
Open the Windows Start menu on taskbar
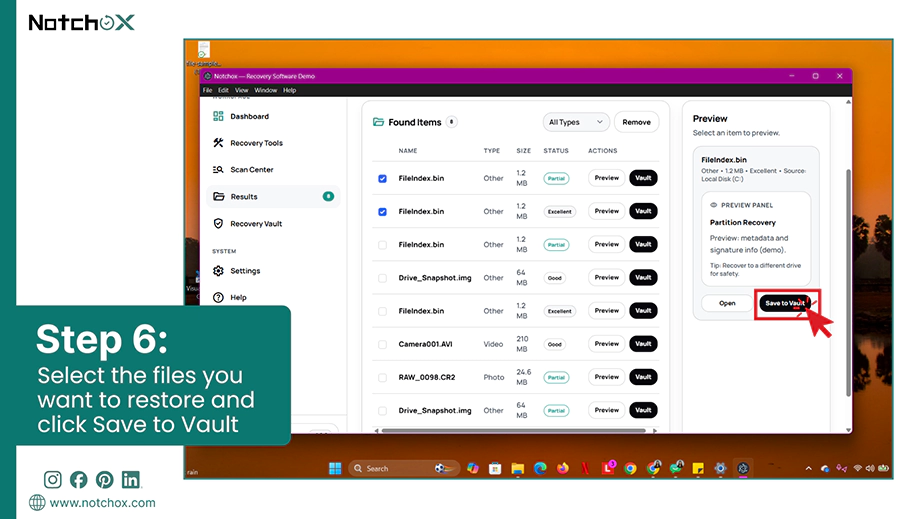(335, 468)
